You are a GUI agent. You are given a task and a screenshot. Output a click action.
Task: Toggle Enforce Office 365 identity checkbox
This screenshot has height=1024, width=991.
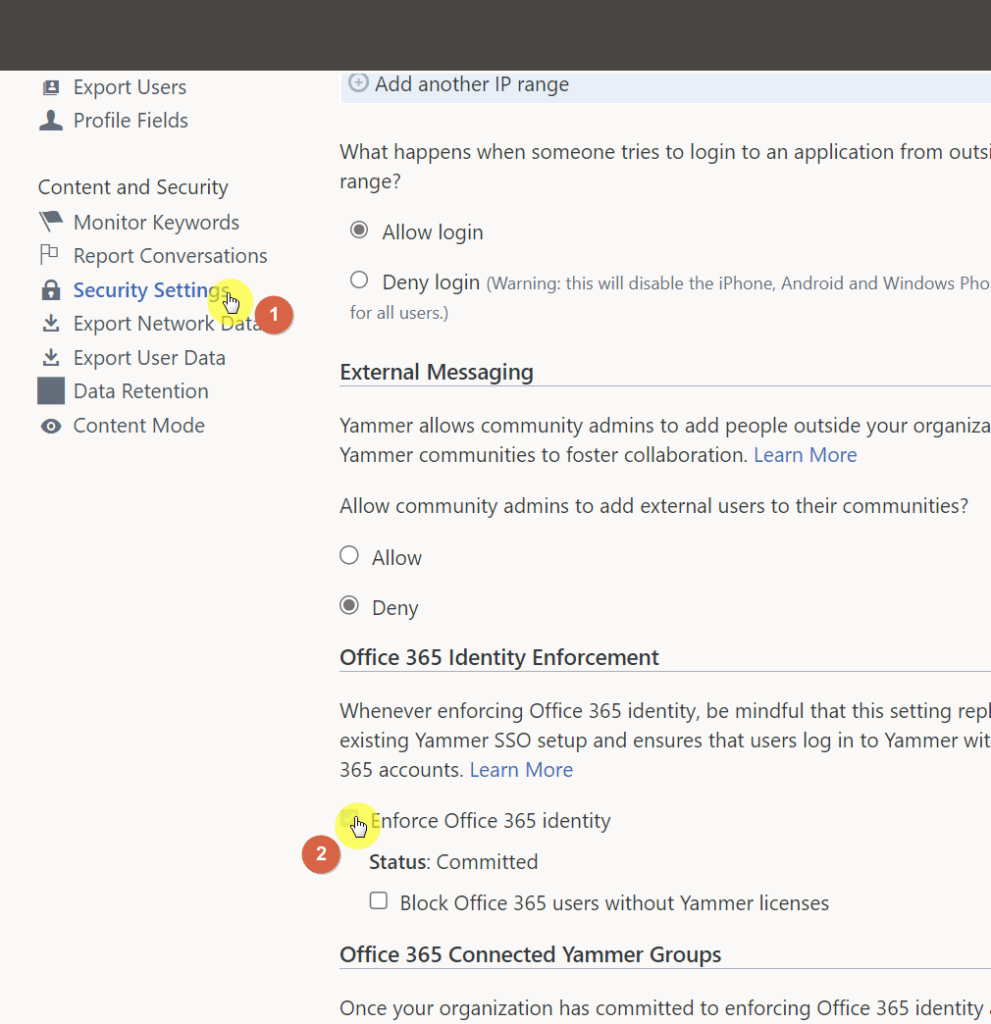coord(351,819)
